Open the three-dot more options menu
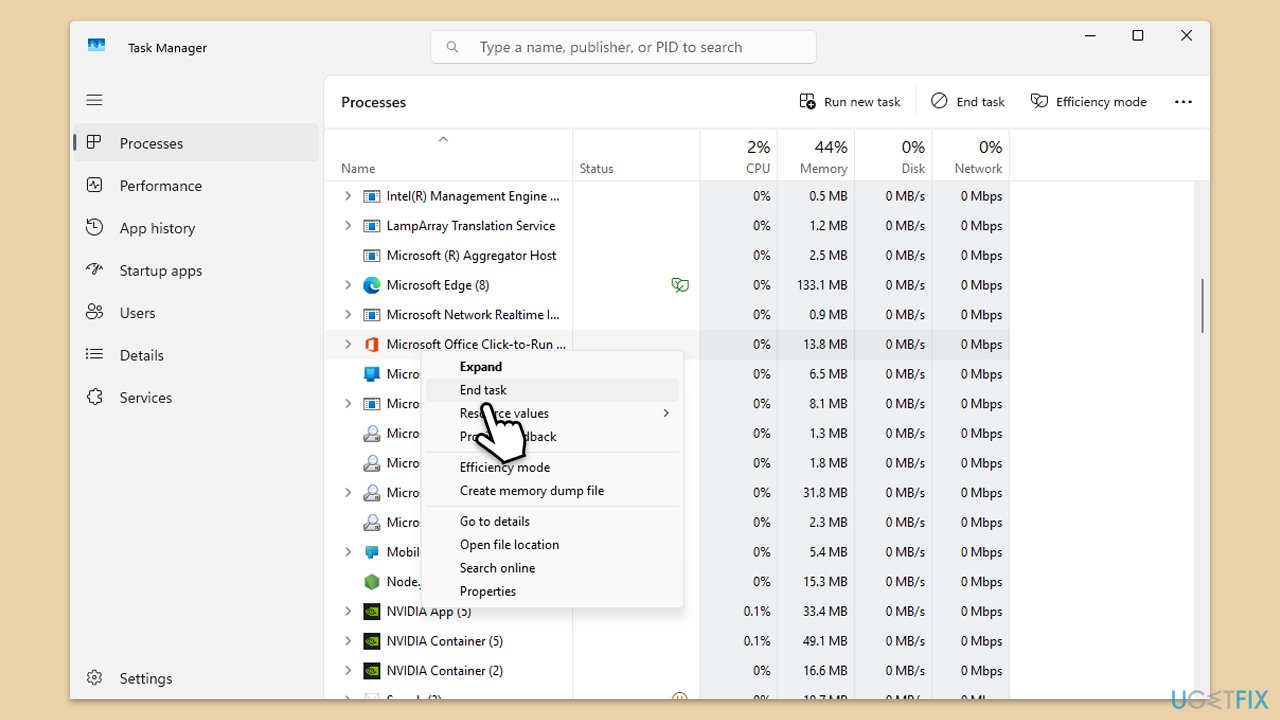The image size is (1280, 720). (x=1183, y=102)
